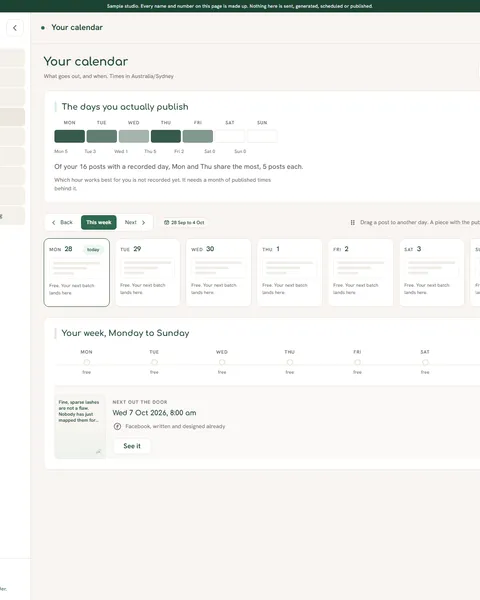This screenshot has height=600, width=480.
Task: Select the WED free slot marker
Action: point(222,362)
